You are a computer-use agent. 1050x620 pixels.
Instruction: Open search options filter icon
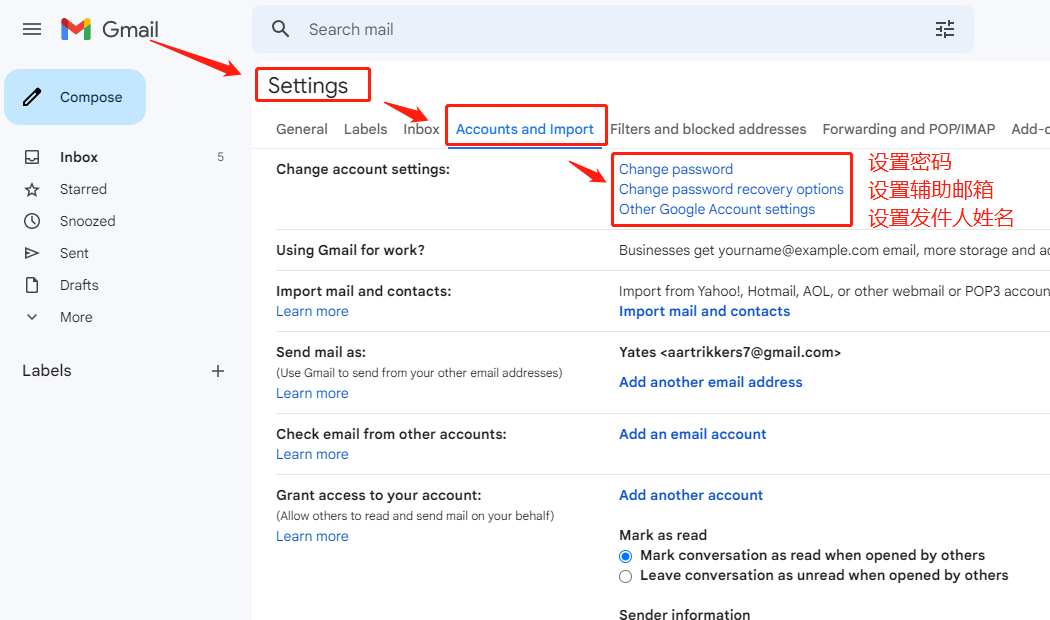click(945, 29)
